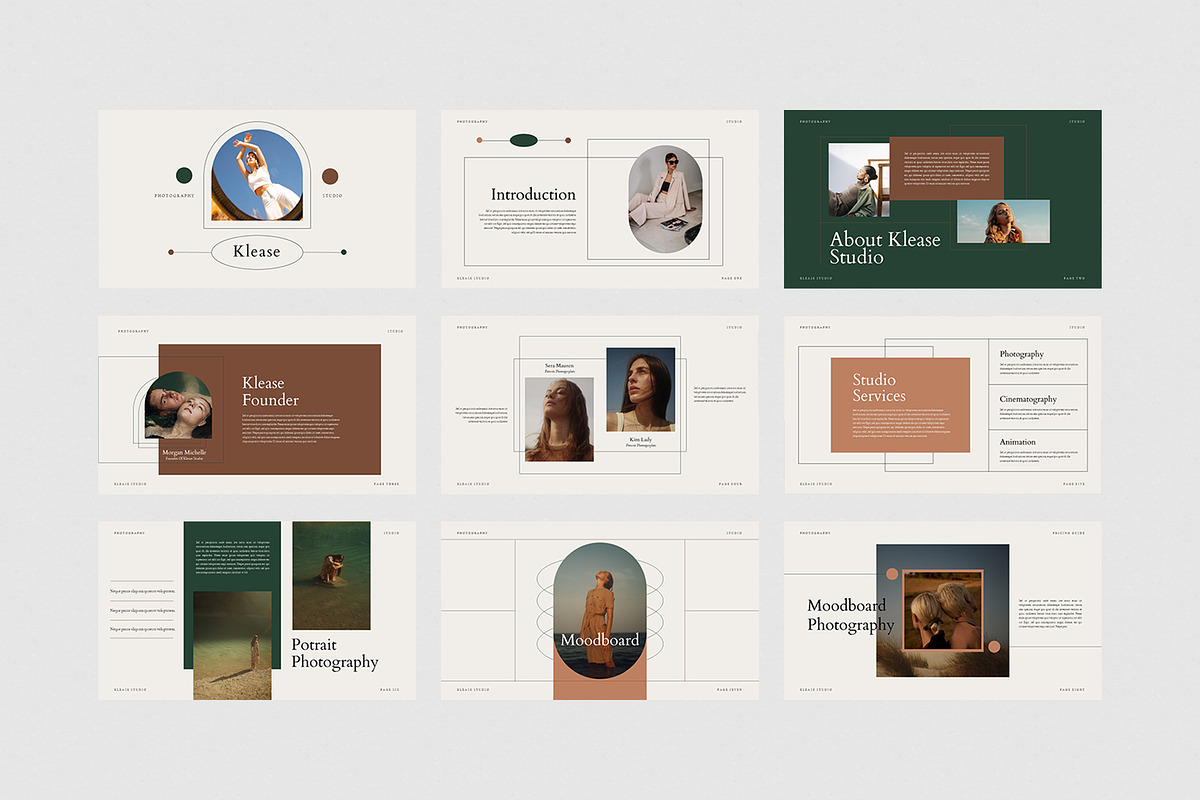Select the arched photo of two faces side by side
Image resolution: width=1200 pixels, height=800 pixels.
point(178,405)
